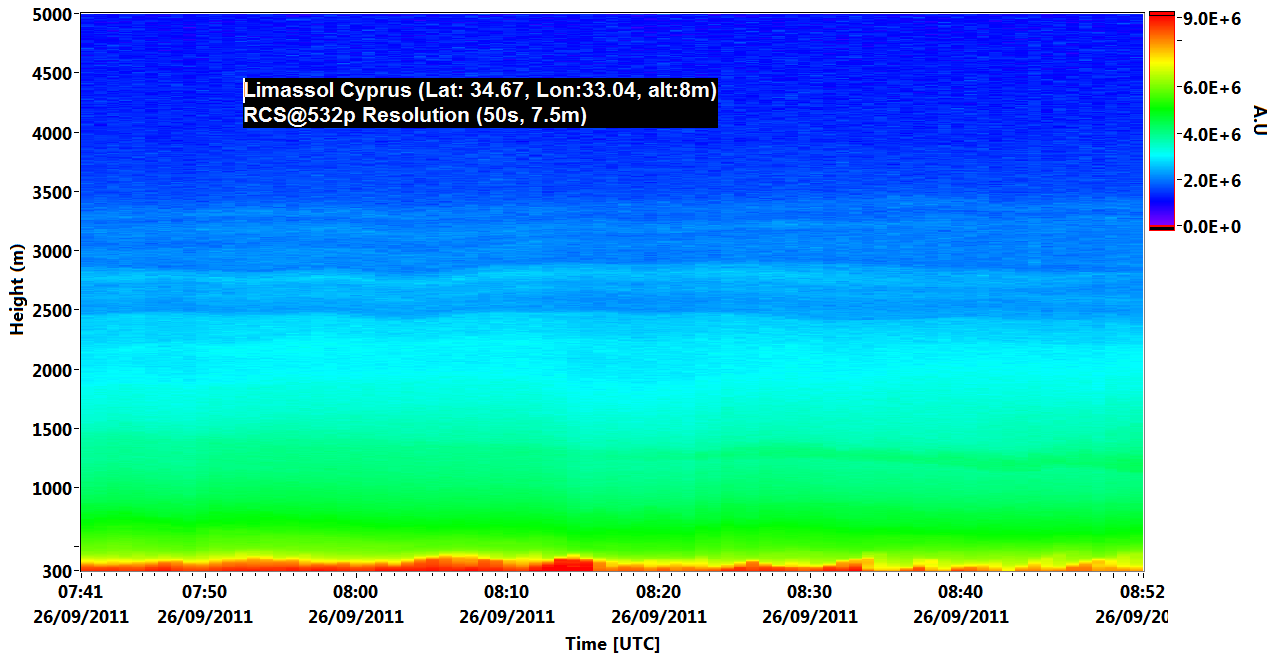Image resolution: width=1279 pixels, height=665 pixels.
Task: Click the 300 height axis tick label
Action: coord(55,571)
